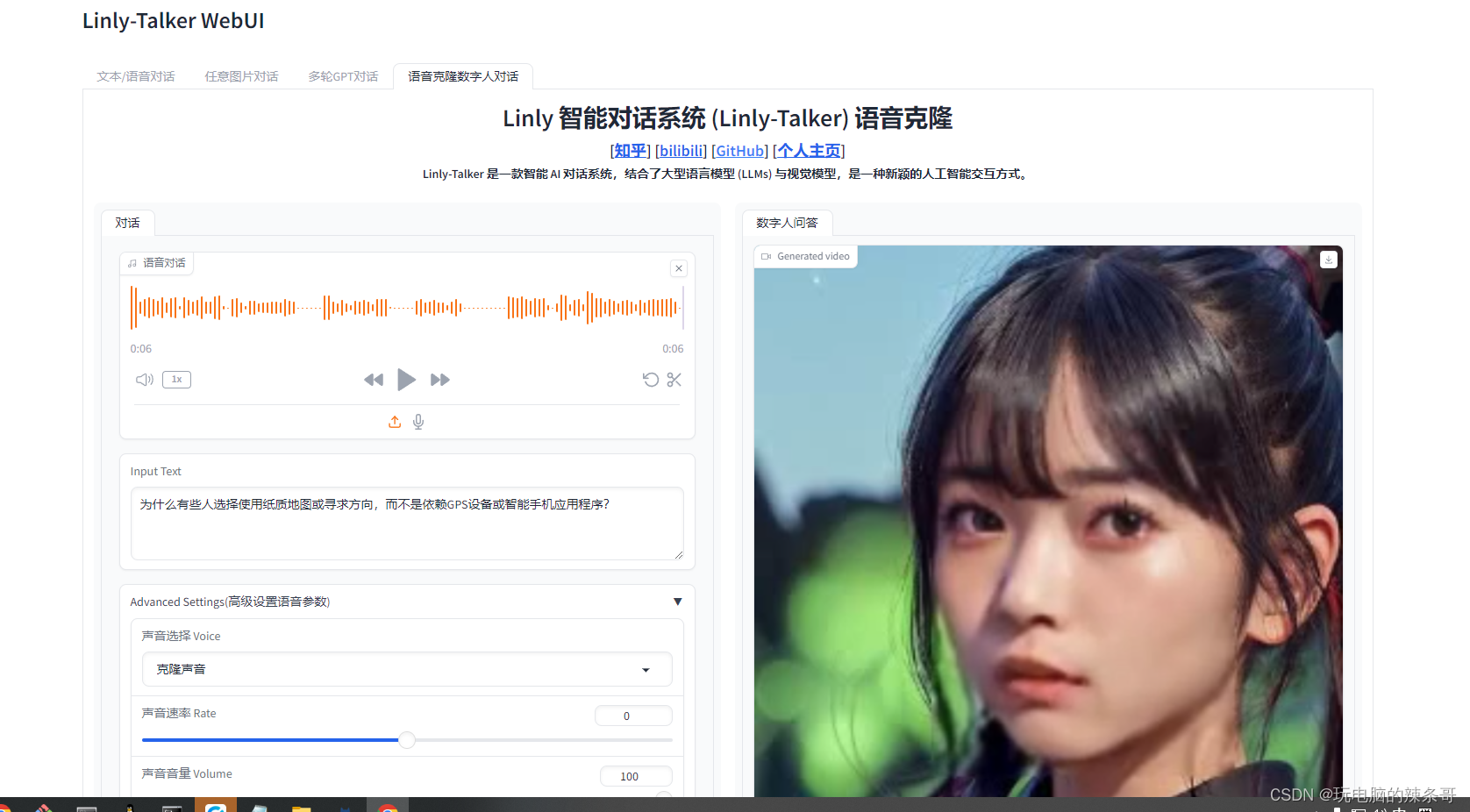Click the 语音对话 audio label

click(157, 263)
